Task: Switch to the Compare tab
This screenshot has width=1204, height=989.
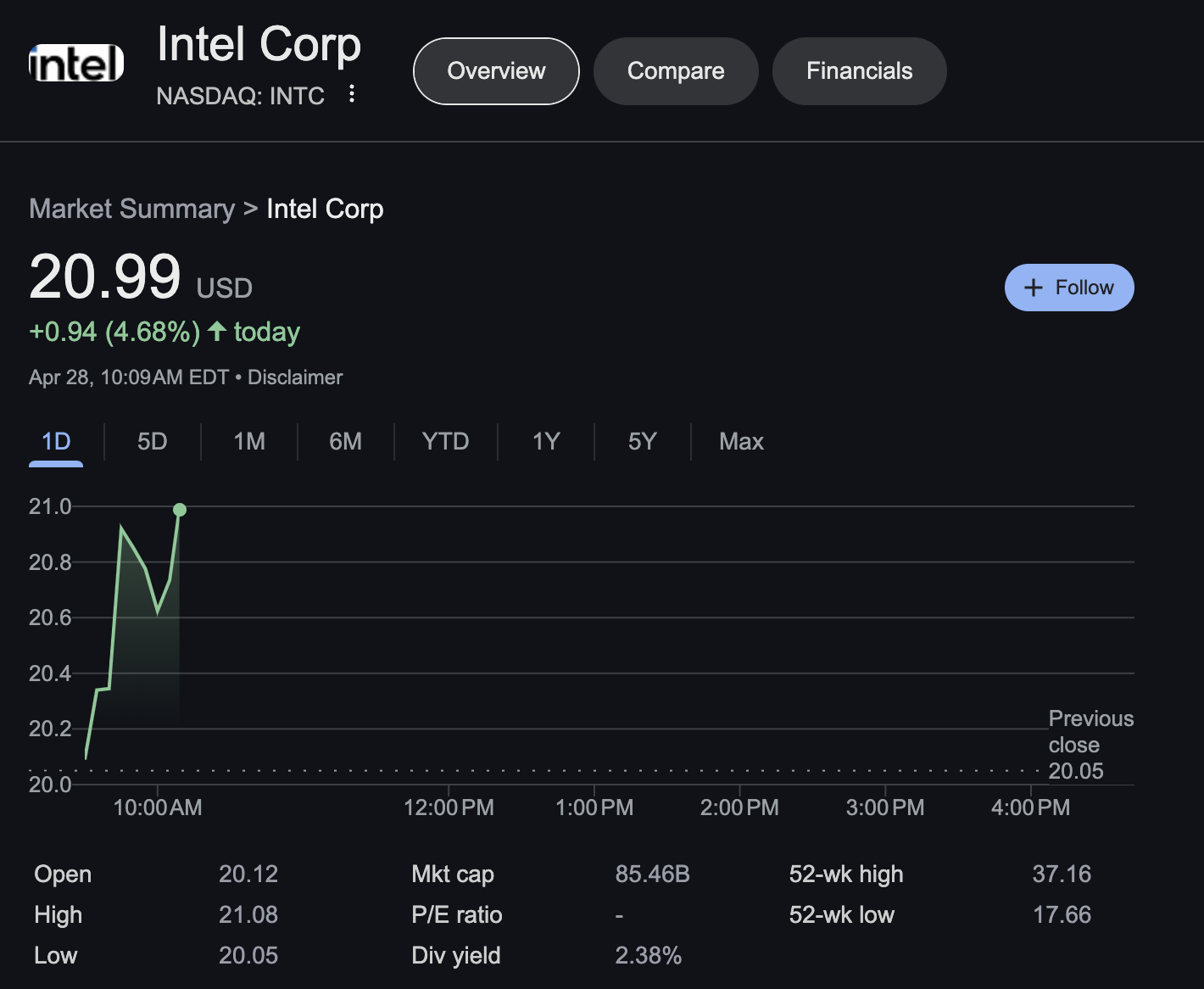Action: (x=676, y=71)
